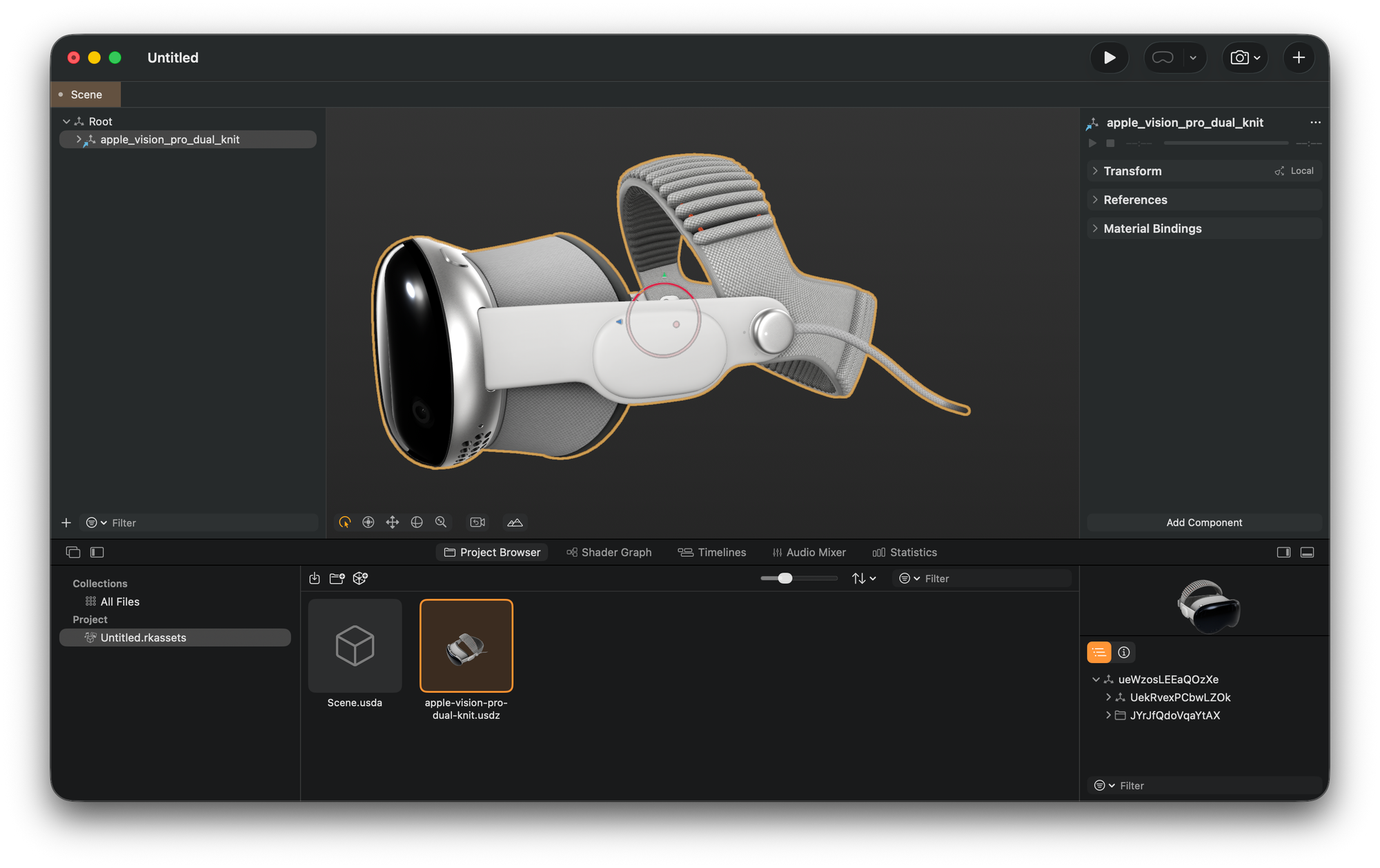Toggle the orange list view in asset preview
The height and width of the screenshot is (868, 1380).
[x=1098, y=651]
